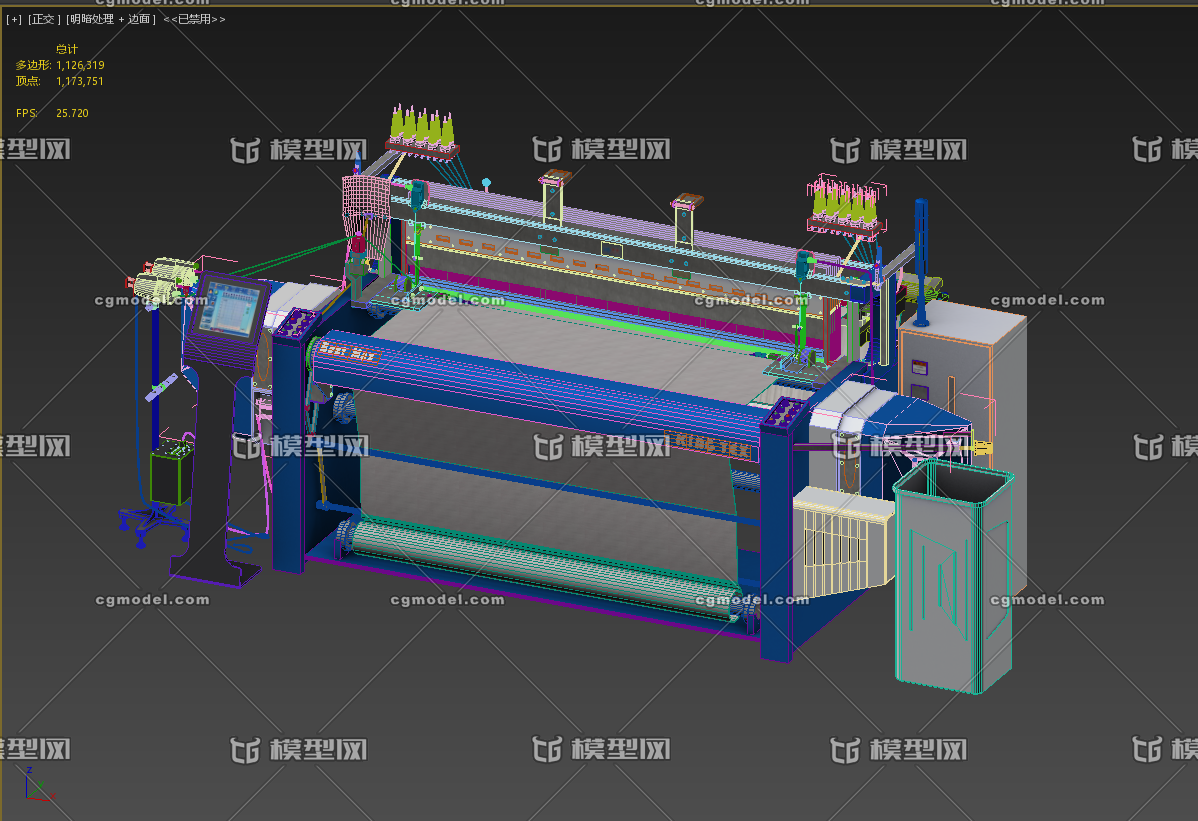Screen dimensions: 1198x821
Task: Click the FPS value 25.720
Action: pyautogui.click(x=72, y=113)
